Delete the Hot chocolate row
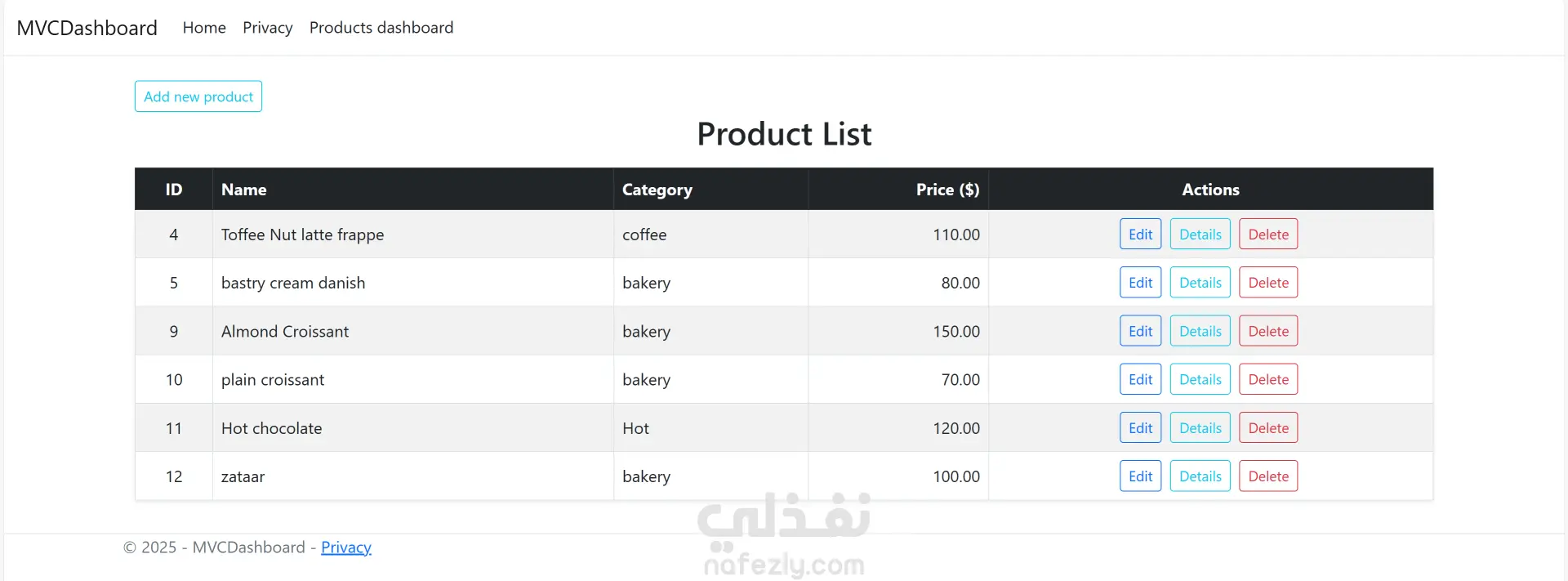1568x581 pixels. 1267,428
